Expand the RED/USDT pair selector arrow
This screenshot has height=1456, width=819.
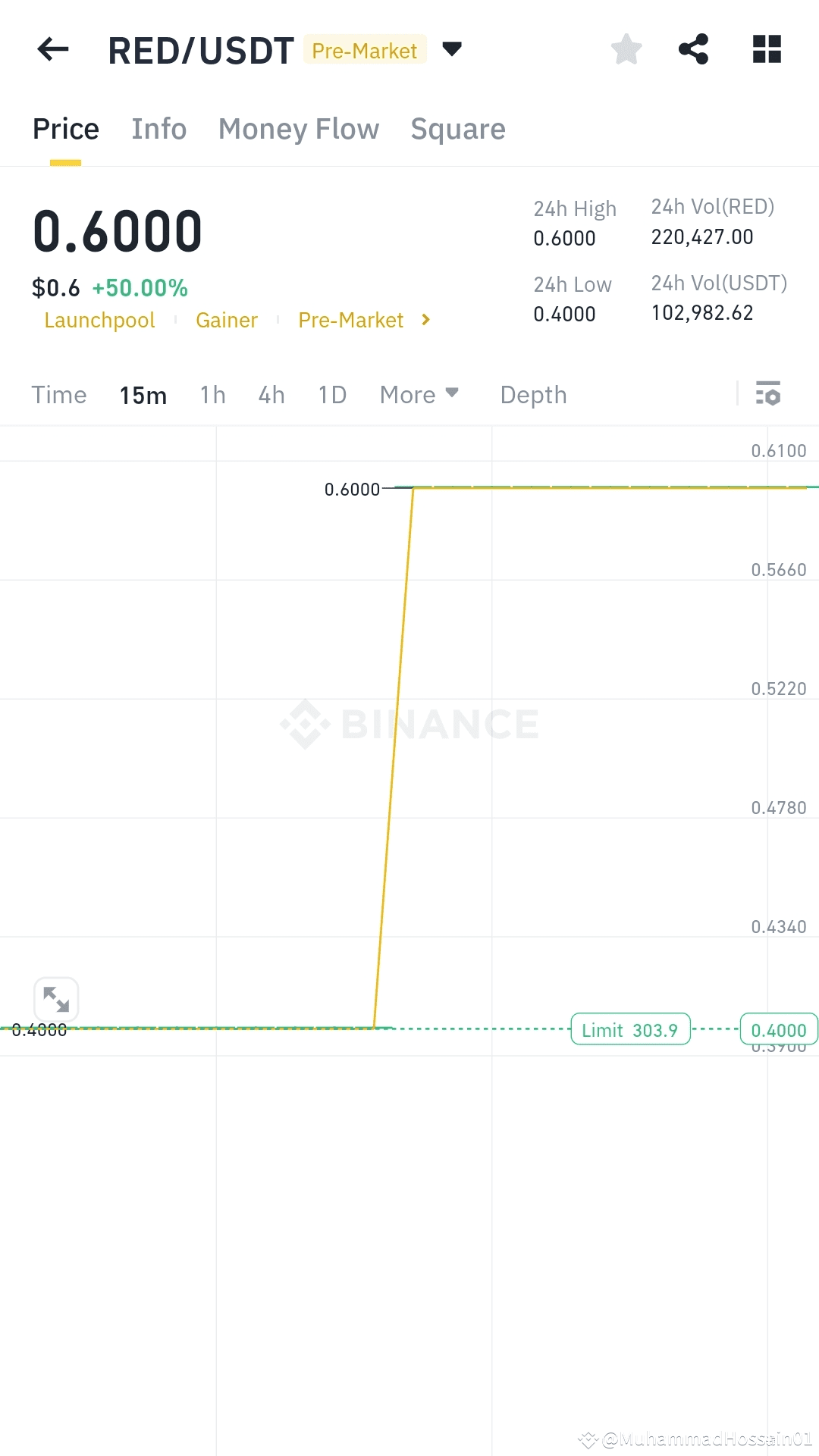coord(452,50)
